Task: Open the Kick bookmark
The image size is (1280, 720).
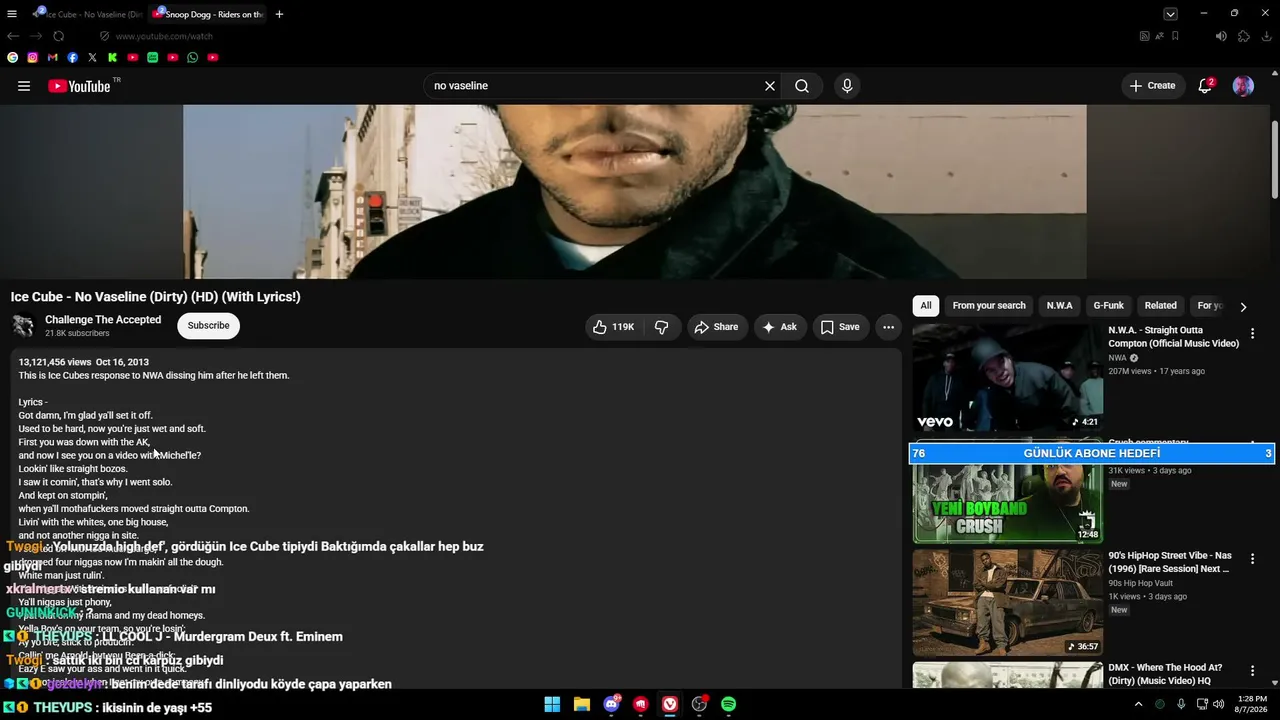Action: click(113, 58)
